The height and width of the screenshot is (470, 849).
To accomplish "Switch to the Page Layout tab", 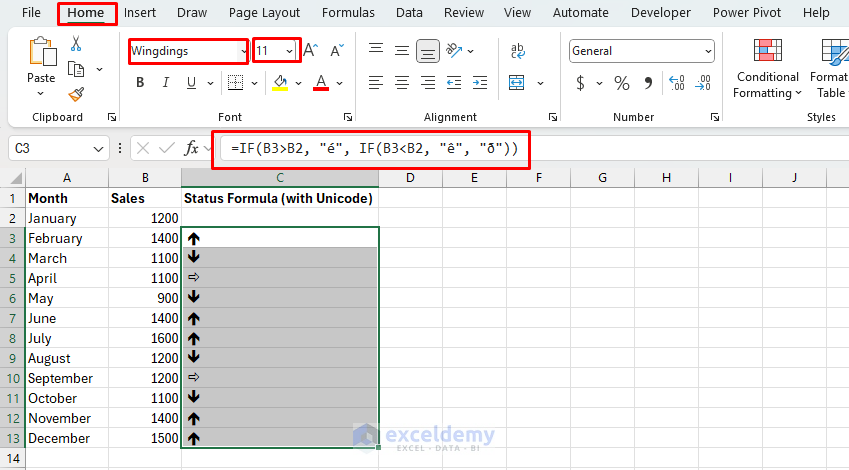I will [x=264, y=12].
